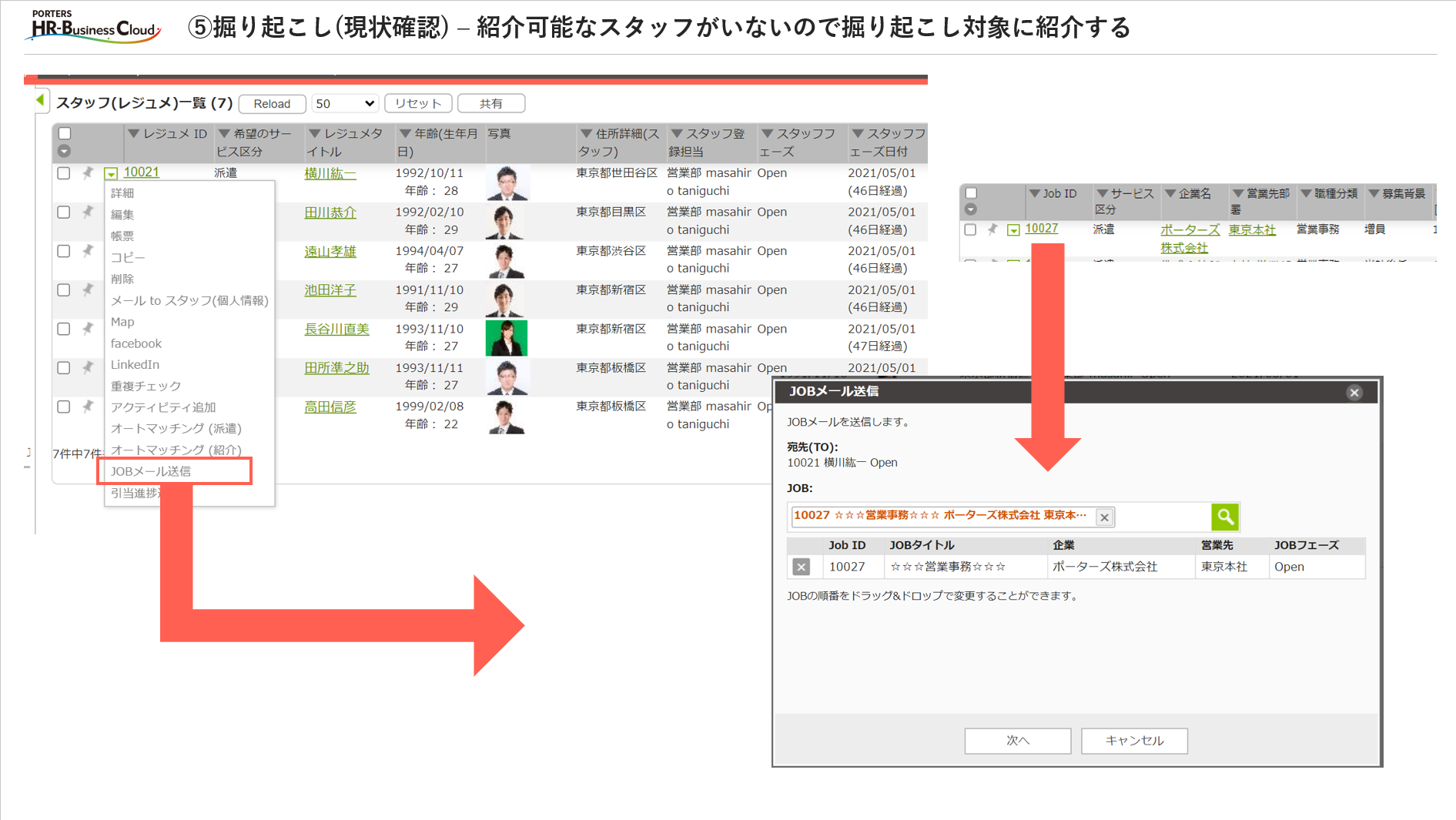Check the box for 横川紘一 row
The height and width of the screenshot is (820, 1456).
click(64, 173)
